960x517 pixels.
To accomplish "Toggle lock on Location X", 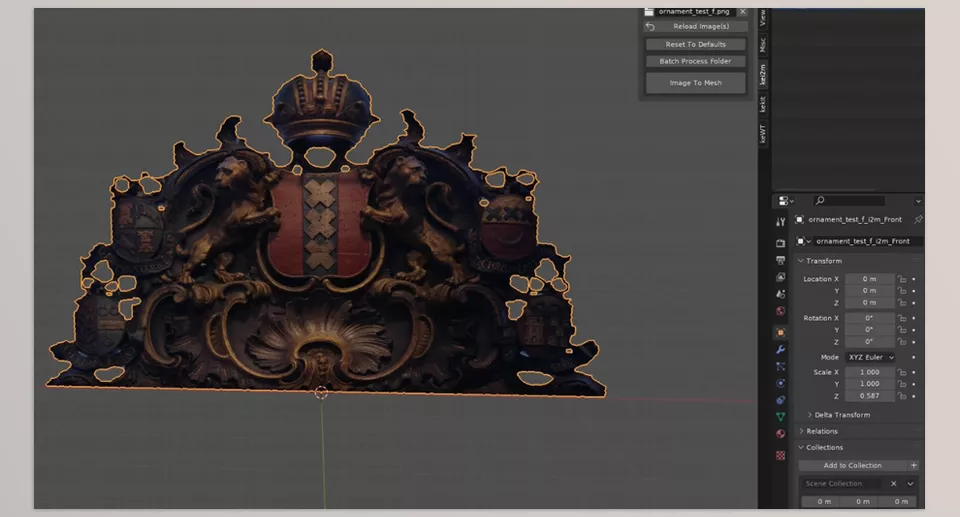I will point(902,279).
